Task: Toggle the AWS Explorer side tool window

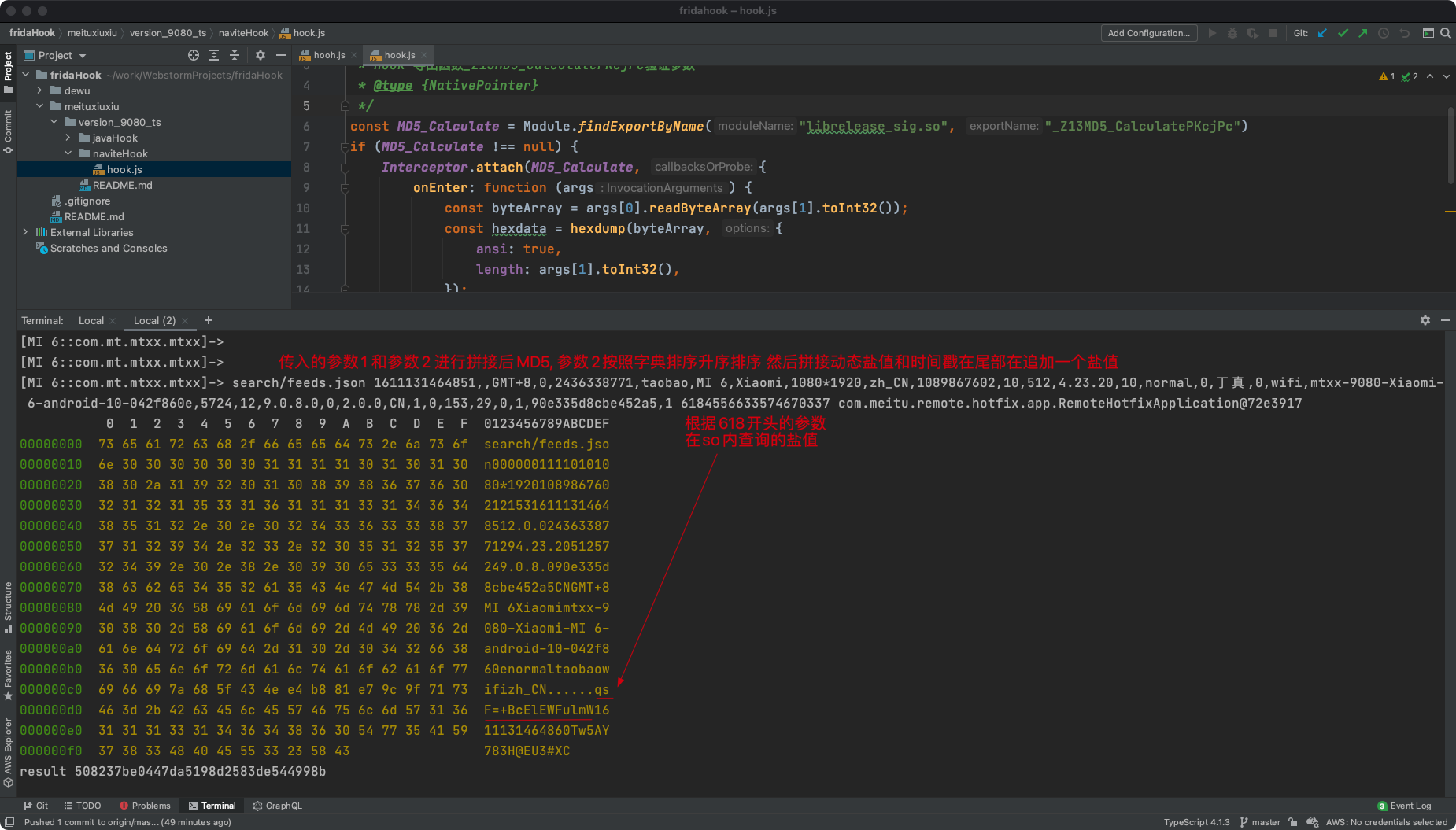Action: tap(8, 751)
